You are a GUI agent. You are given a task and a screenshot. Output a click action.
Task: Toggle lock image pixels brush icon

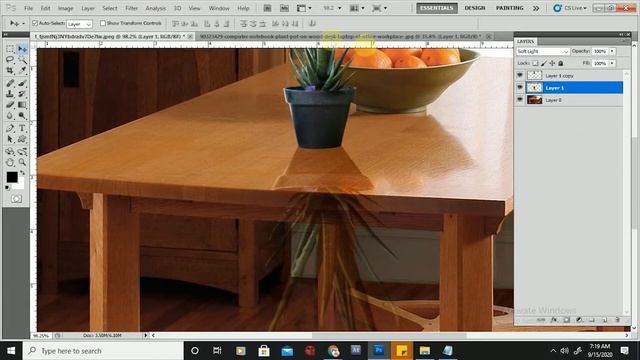(x=544, y=63)
